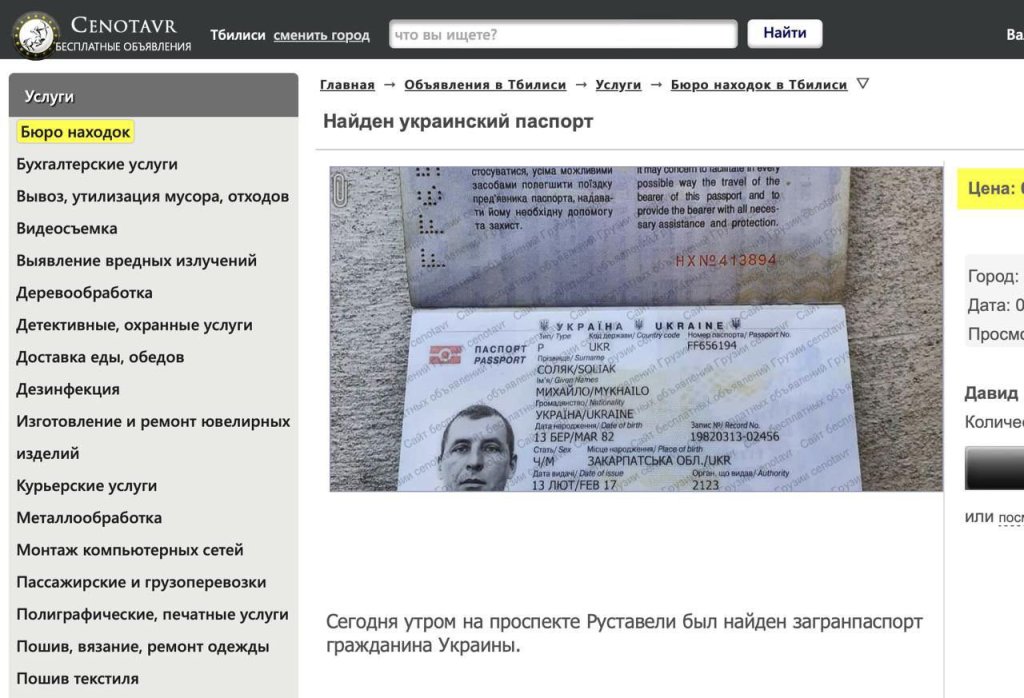Image resolution: width=1024 pixels, height=698 pixels.
Task: Open Доставка еды, обедов category
Action: pyautogui.click(x=100, y=357)
